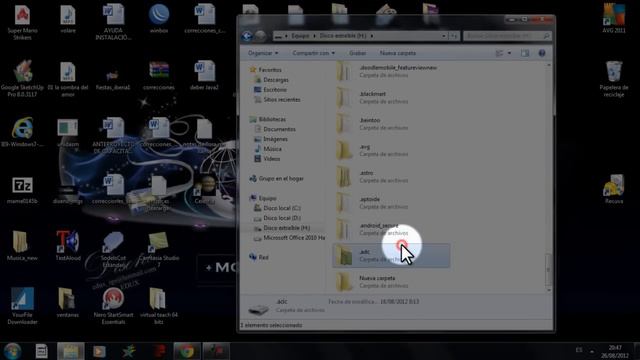Screen dimensions: 640x360
Task: Open the Organizar dropdown menu
Action: 263,53
